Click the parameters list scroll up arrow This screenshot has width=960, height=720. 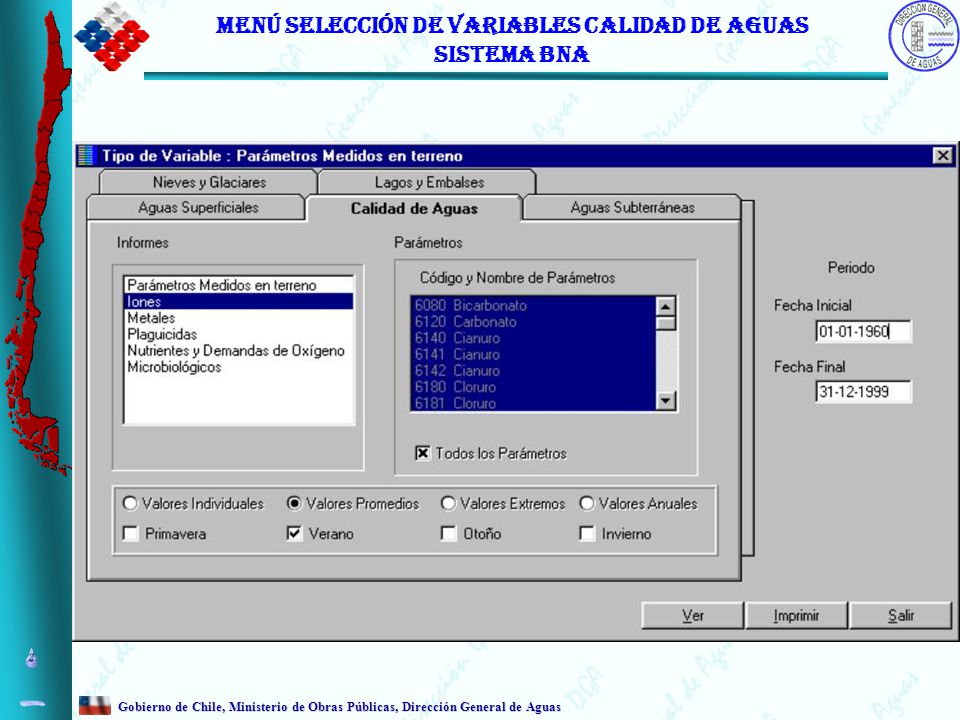(x=665, y=306)
